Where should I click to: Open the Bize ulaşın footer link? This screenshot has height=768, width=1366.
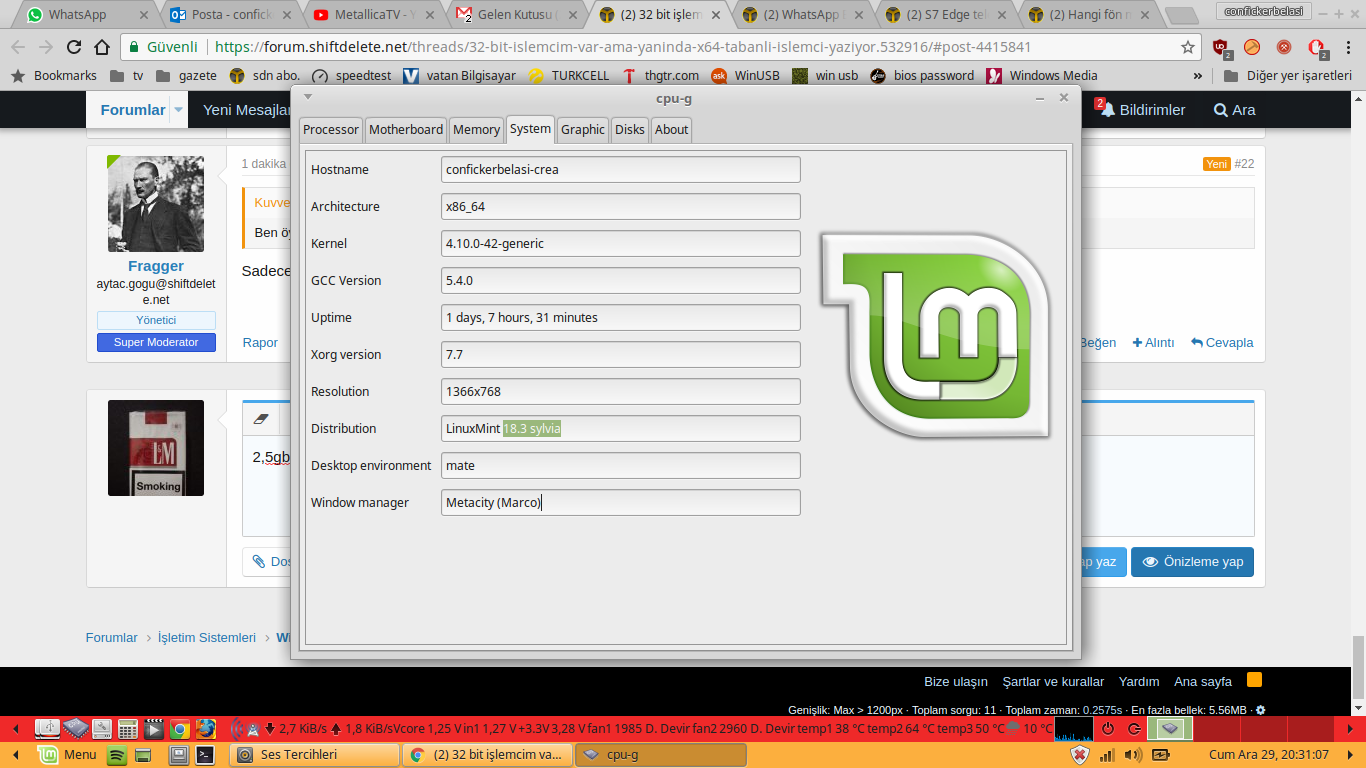956,681
